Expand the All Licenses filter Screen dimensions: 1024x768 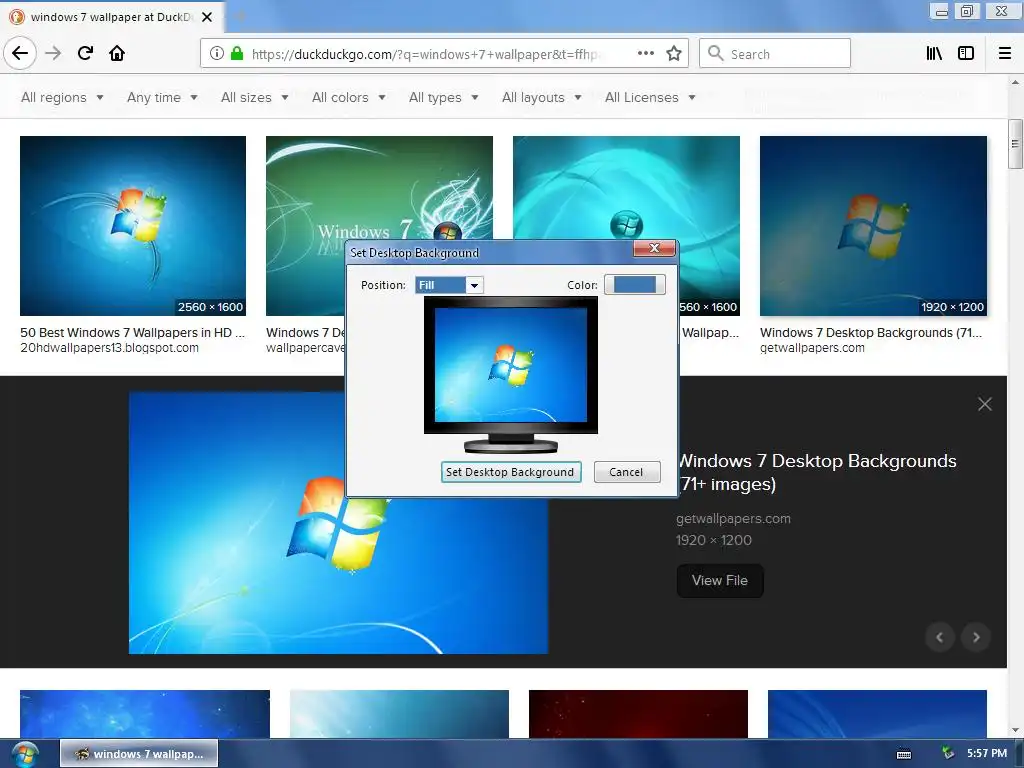click(x=650, y=97)
